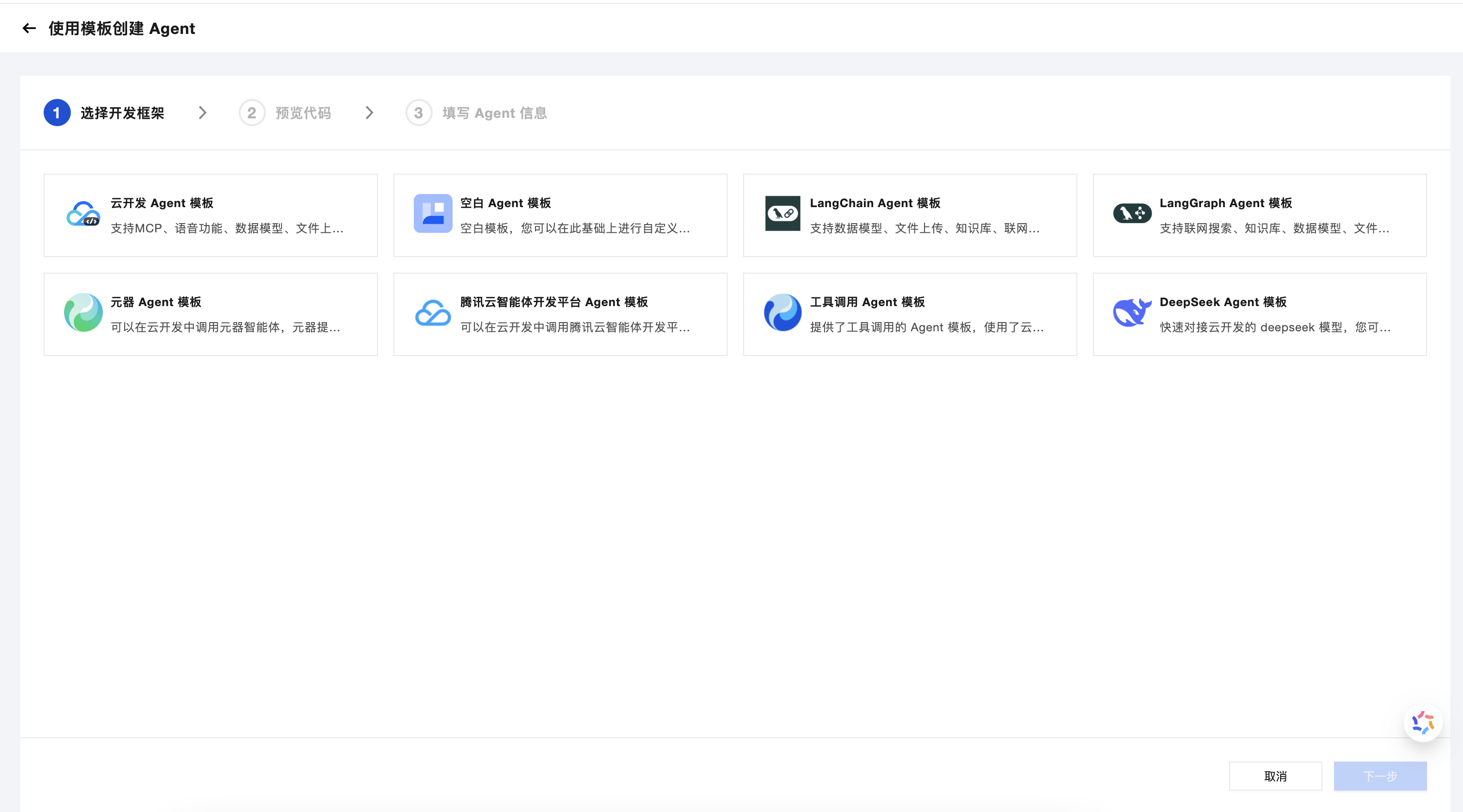This screenshot has height=812, width=1463.
Task: Select LangChain Agent 模板 title
Action: click(x=875, y=203)
